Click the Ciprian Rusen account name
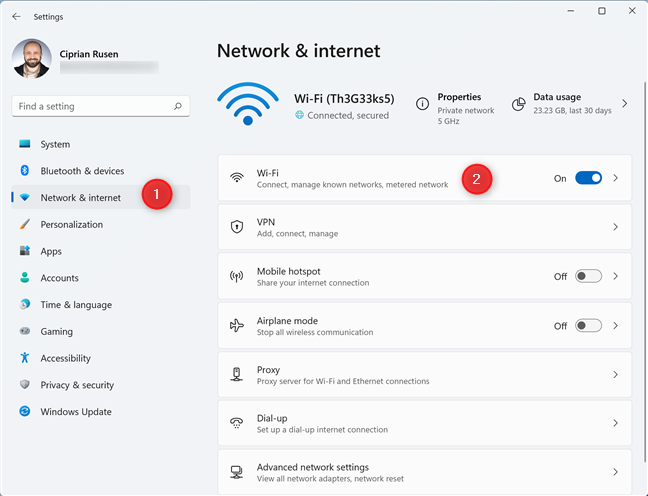Screen dimensions: 648x496 click(89, 54)
